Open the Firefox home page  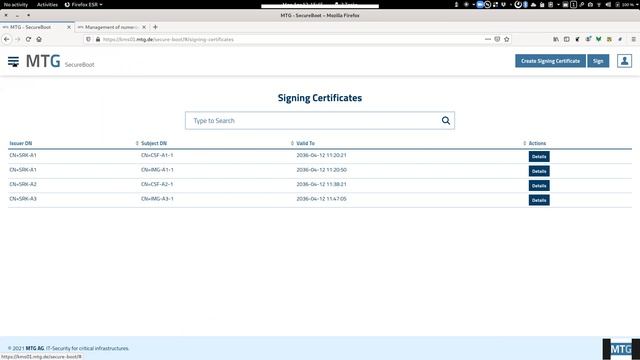pyautogui.click(x=39, y=39)
